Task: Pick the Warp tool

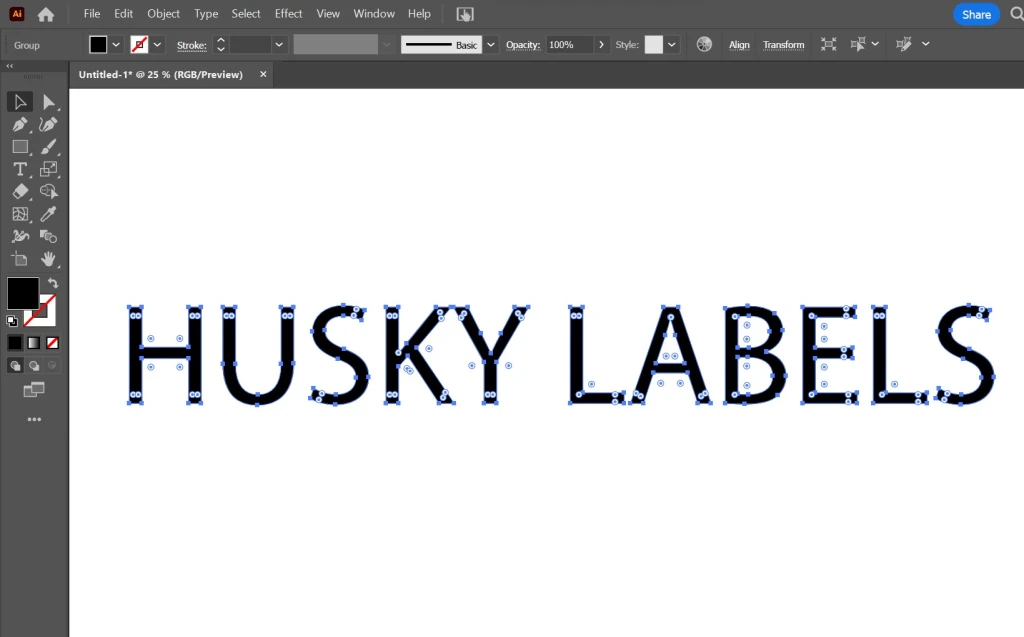Action: pos(20,236)
